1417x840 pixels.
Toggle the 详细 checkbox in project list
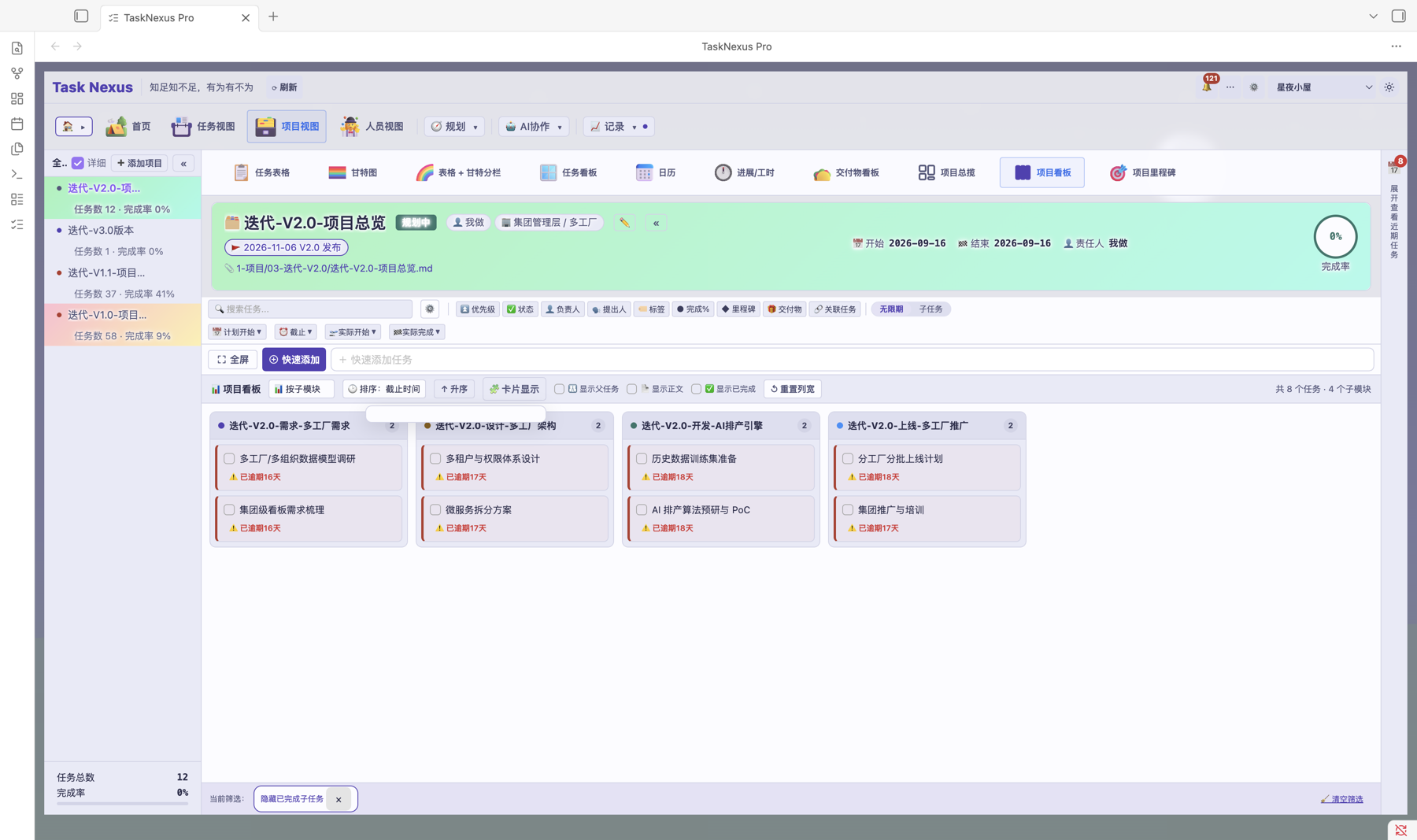pos(78,163)
